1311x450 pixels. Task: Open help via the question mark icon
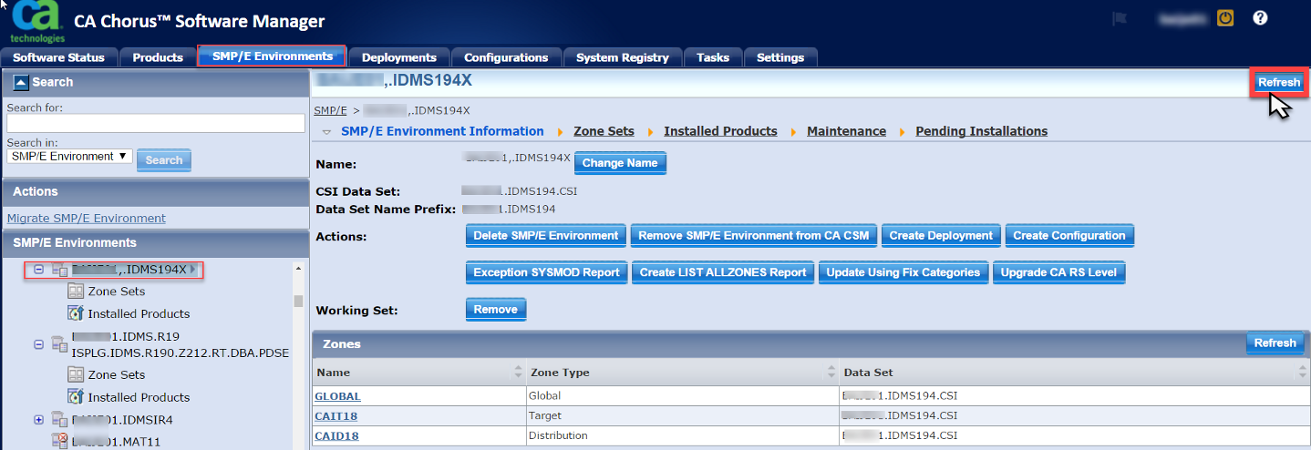coord(1260,18)
